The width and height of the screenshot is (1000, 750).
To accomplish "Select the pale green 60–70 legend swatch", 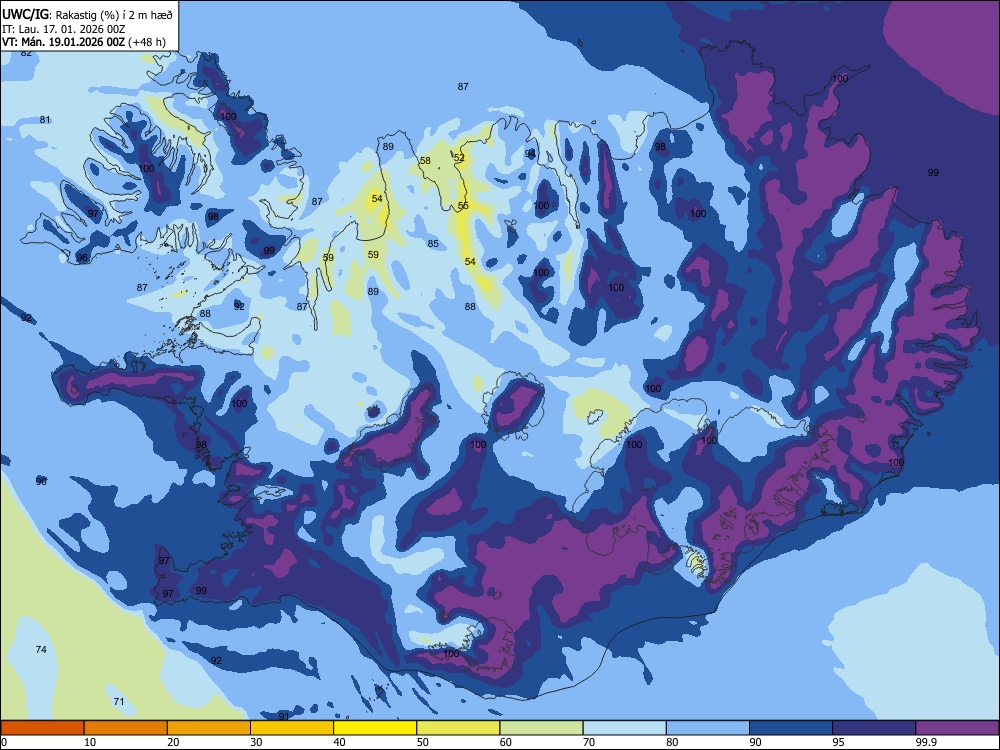I will point(541,728).
